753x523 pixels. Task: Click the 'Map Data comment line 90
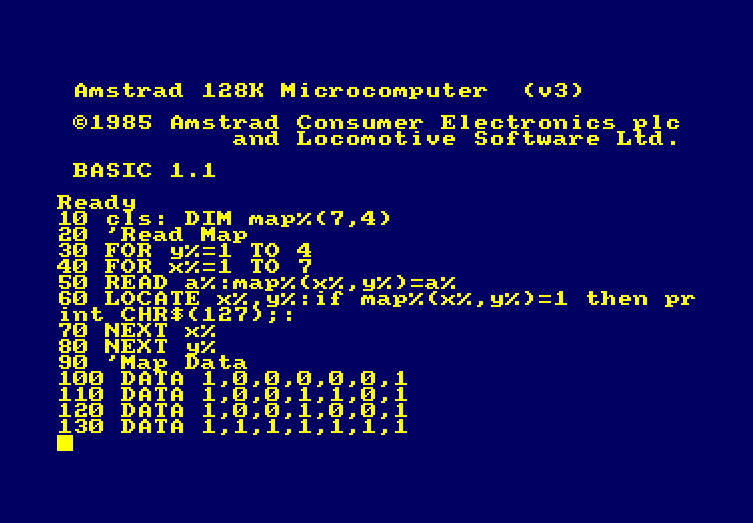(x=152, y=363)
